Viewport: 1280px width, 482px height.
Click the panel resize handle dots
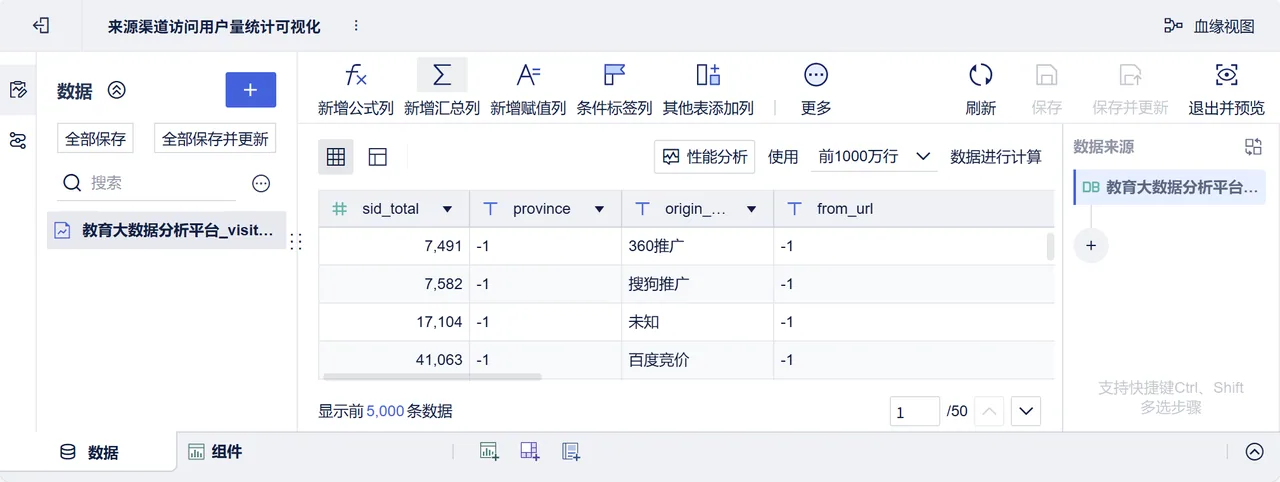tap(295, 241)
